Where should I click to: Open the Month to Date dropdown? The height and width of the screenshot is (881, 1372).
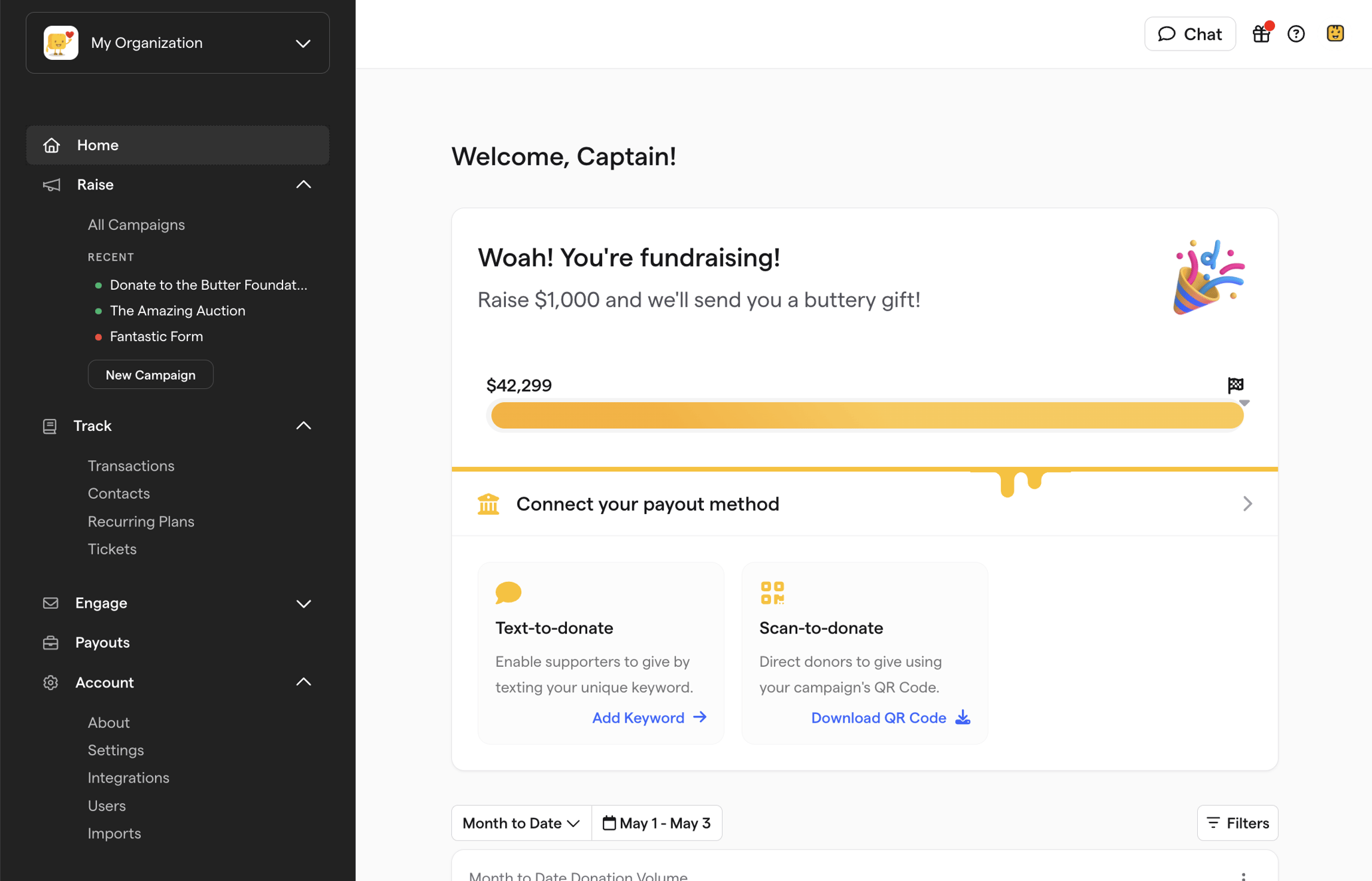pos(520,822)
